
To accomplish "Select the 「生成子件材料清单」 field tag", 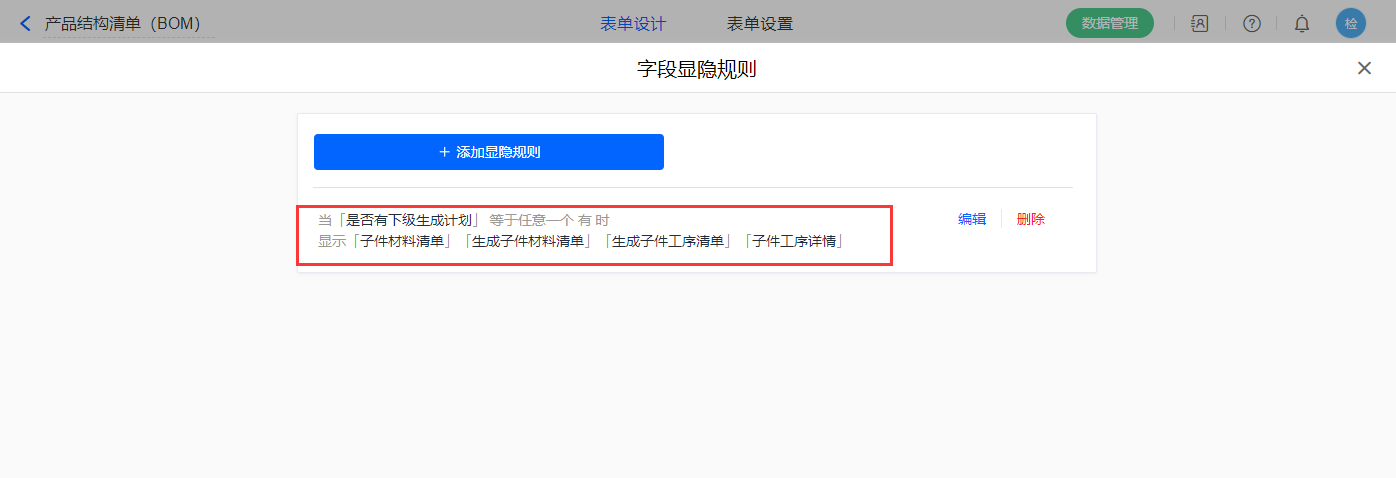I will pyautogui.click(x=528, y=241).
